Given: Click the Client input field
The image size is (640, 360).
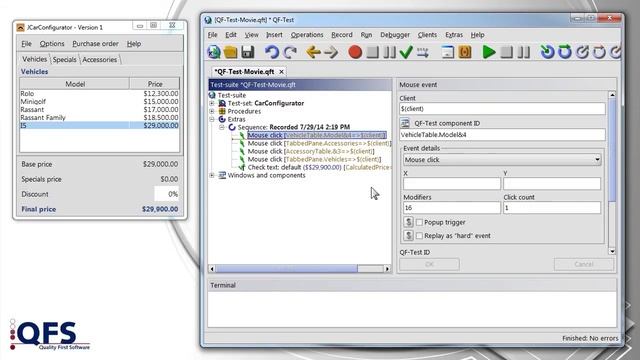Looking at the screenshot, I should tap(502, 109).
